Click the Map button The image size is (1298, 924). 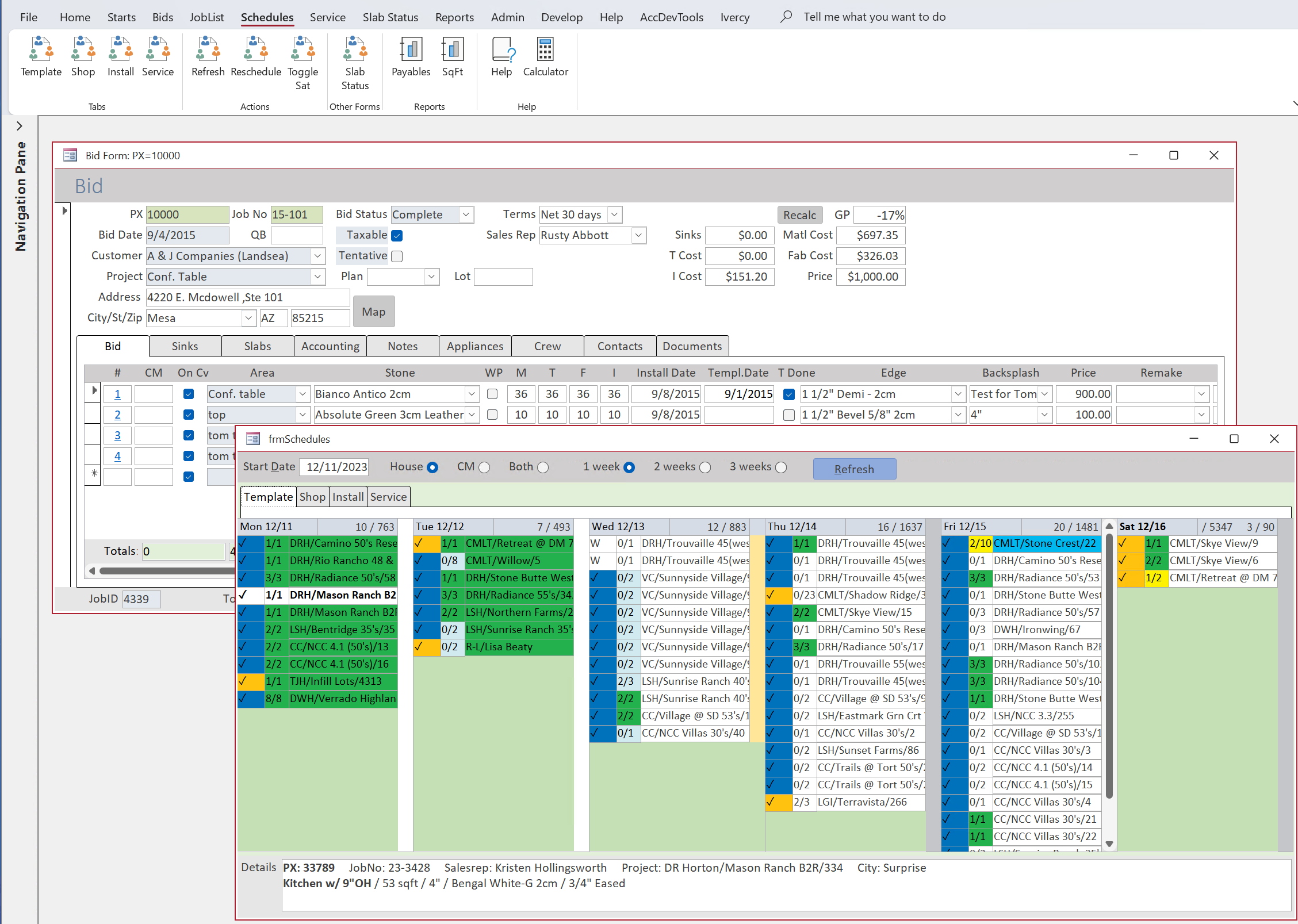click(374, 312)
